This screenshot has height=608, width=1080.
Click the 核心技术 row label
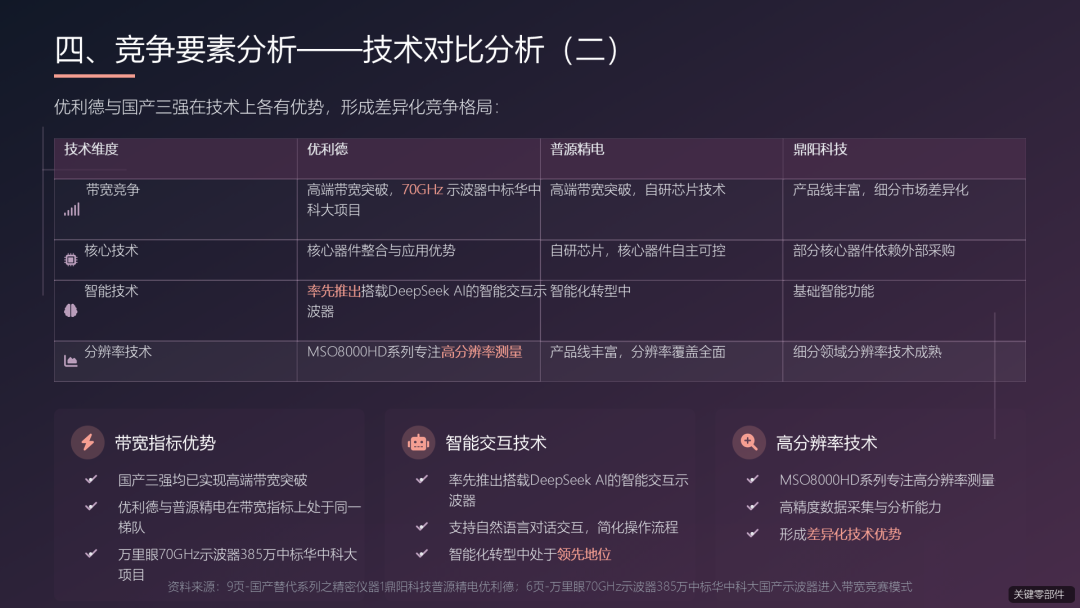click(x=111, y=250)
